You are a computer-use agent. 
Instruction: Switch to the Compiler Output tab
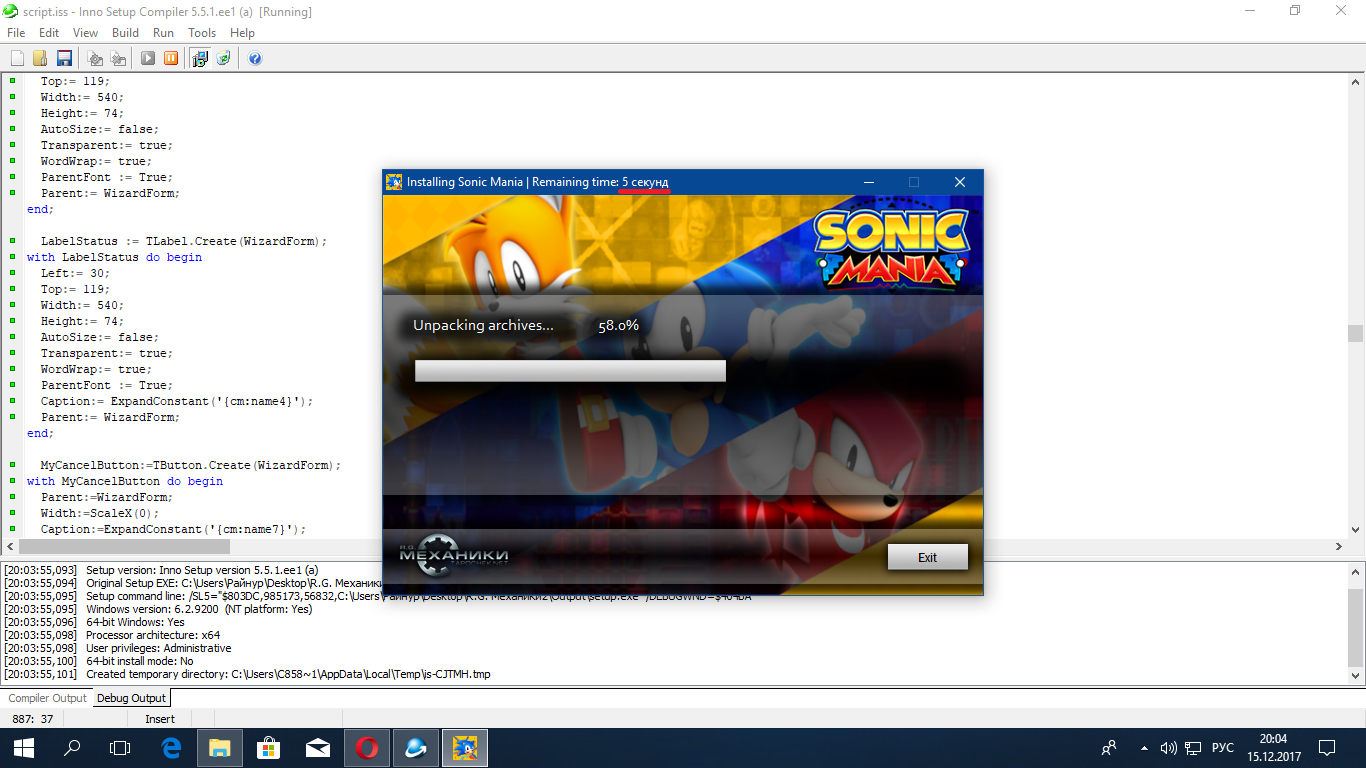pos(47,698)
